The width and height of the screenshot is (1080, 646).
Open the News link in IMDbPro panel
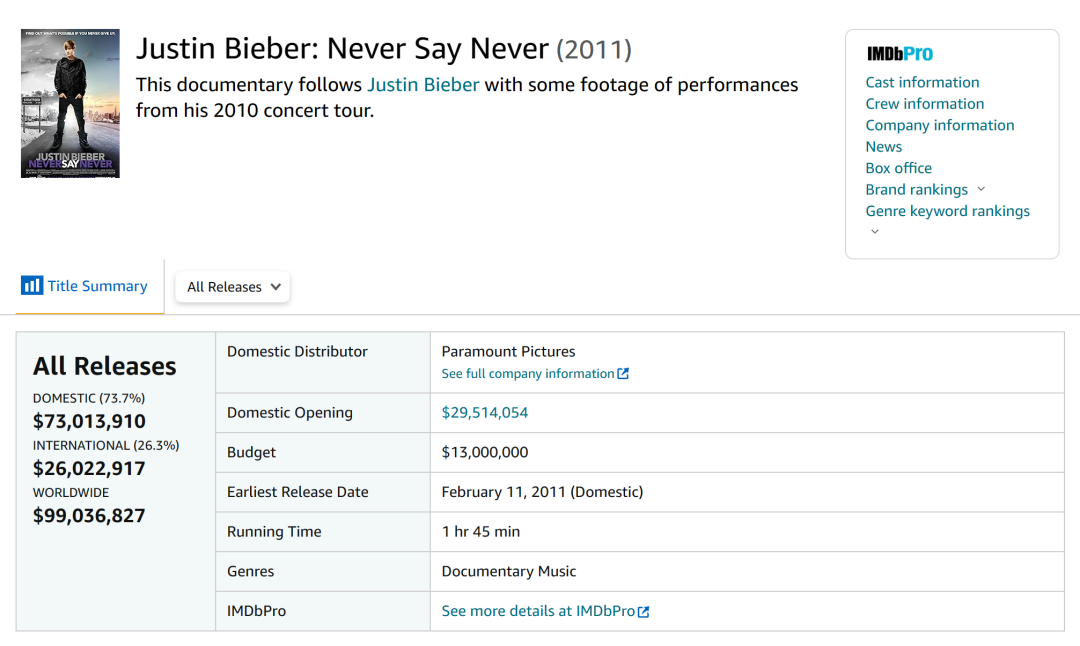[x=883, y=147]
